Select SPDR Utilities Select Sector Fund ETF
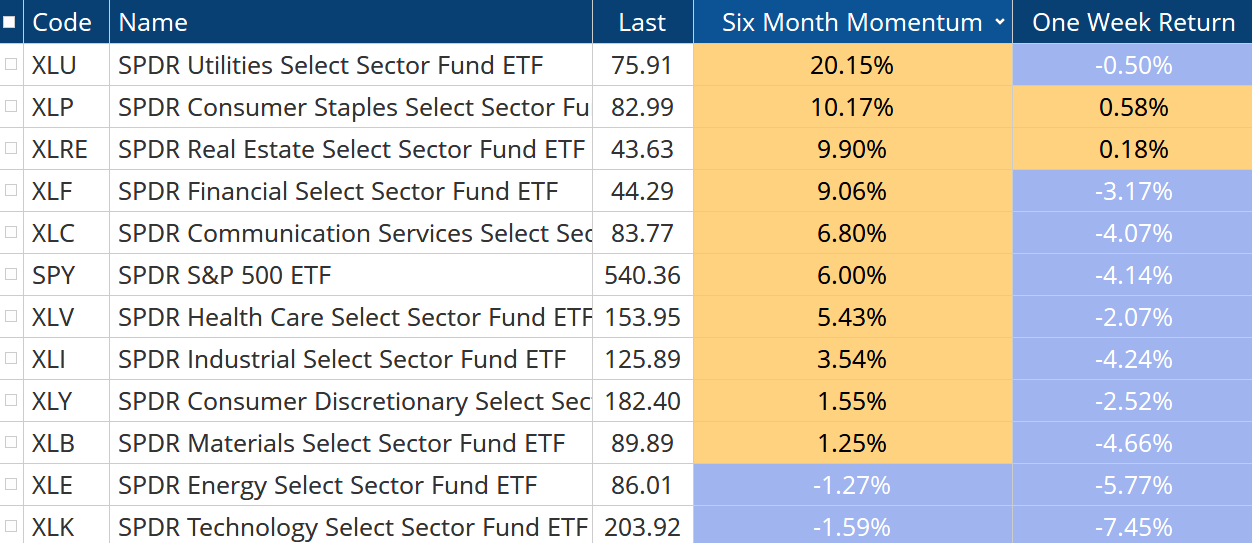This screenshot has height=543, width=1252. point(330,65)
